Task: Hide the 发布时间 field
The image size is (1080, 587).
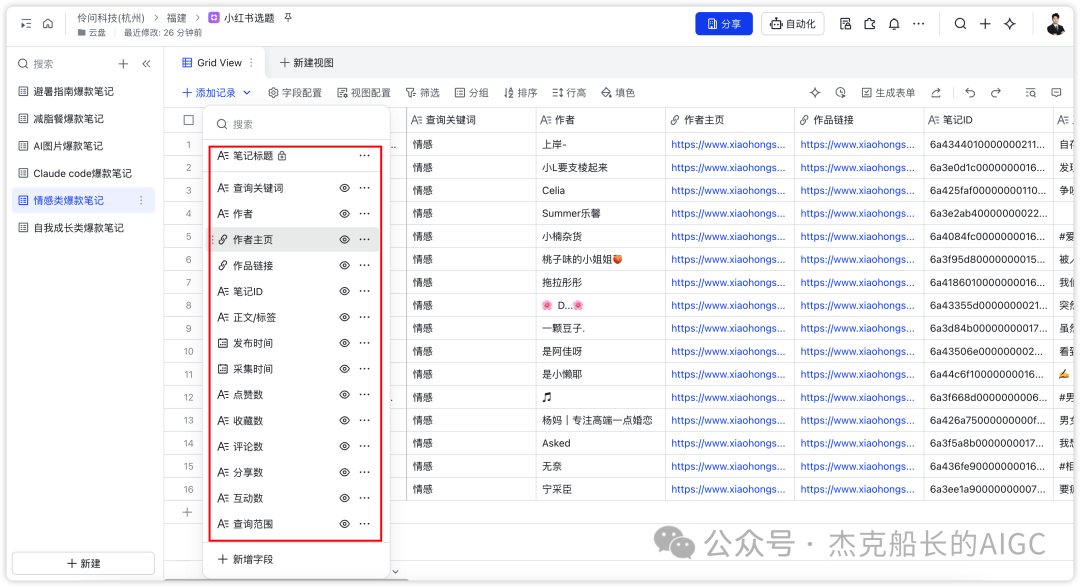Action: [x=344, y=343]
